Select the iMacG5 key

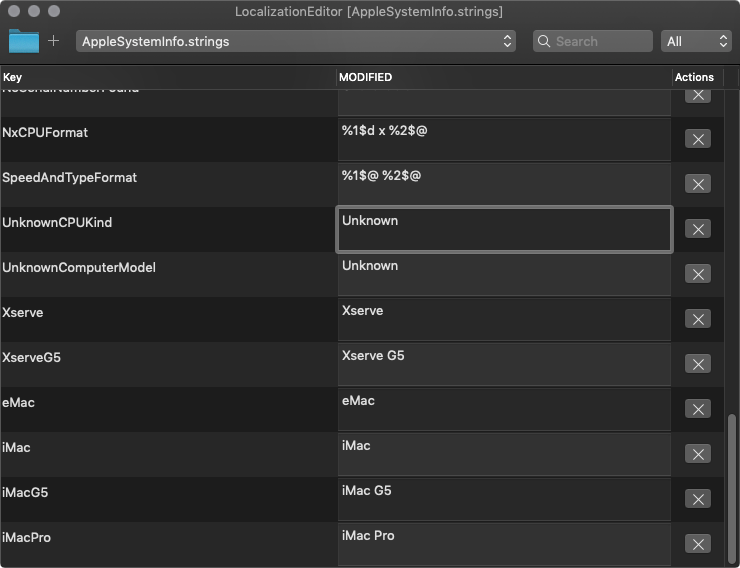(x=25, y=493)
